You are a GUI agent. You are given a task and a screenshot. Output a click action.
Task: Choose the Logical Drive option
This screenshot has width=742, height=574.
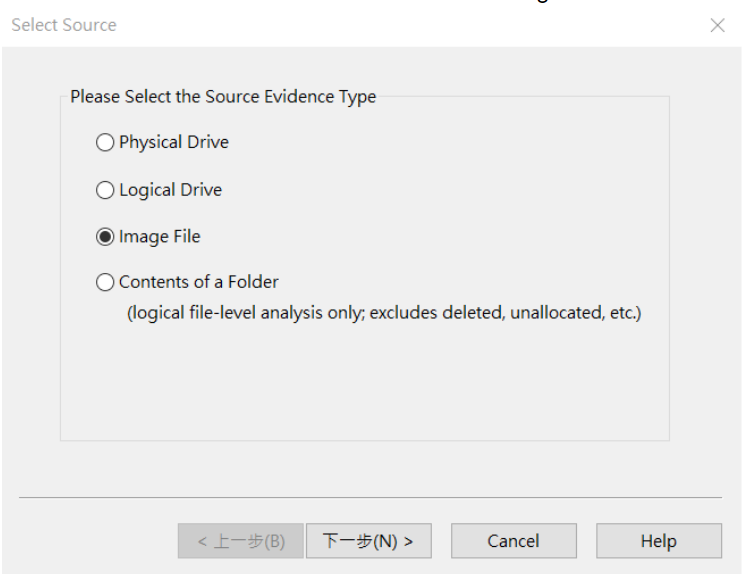[x=105, y=190]
